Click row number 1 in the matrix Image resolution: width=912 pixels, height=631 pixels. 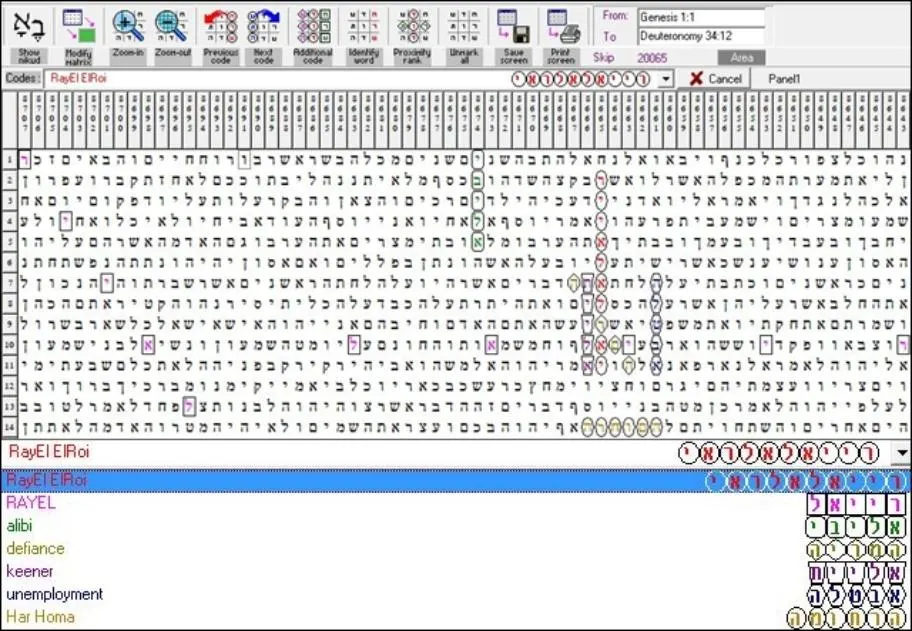point(9,158)
